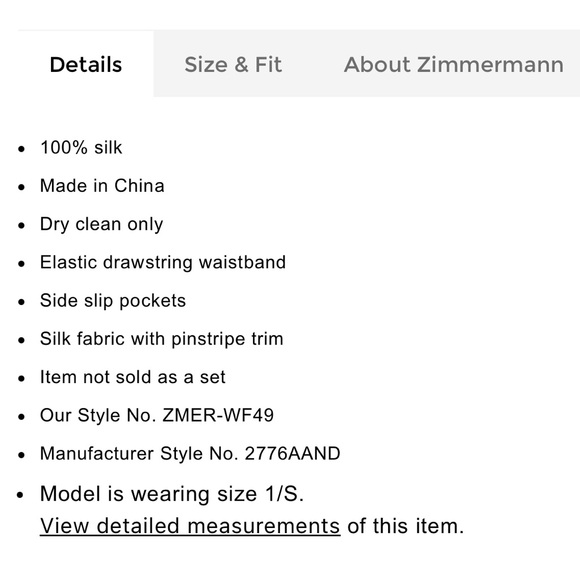Click the manufacturer code 2776AAND

tap(292, 453)
